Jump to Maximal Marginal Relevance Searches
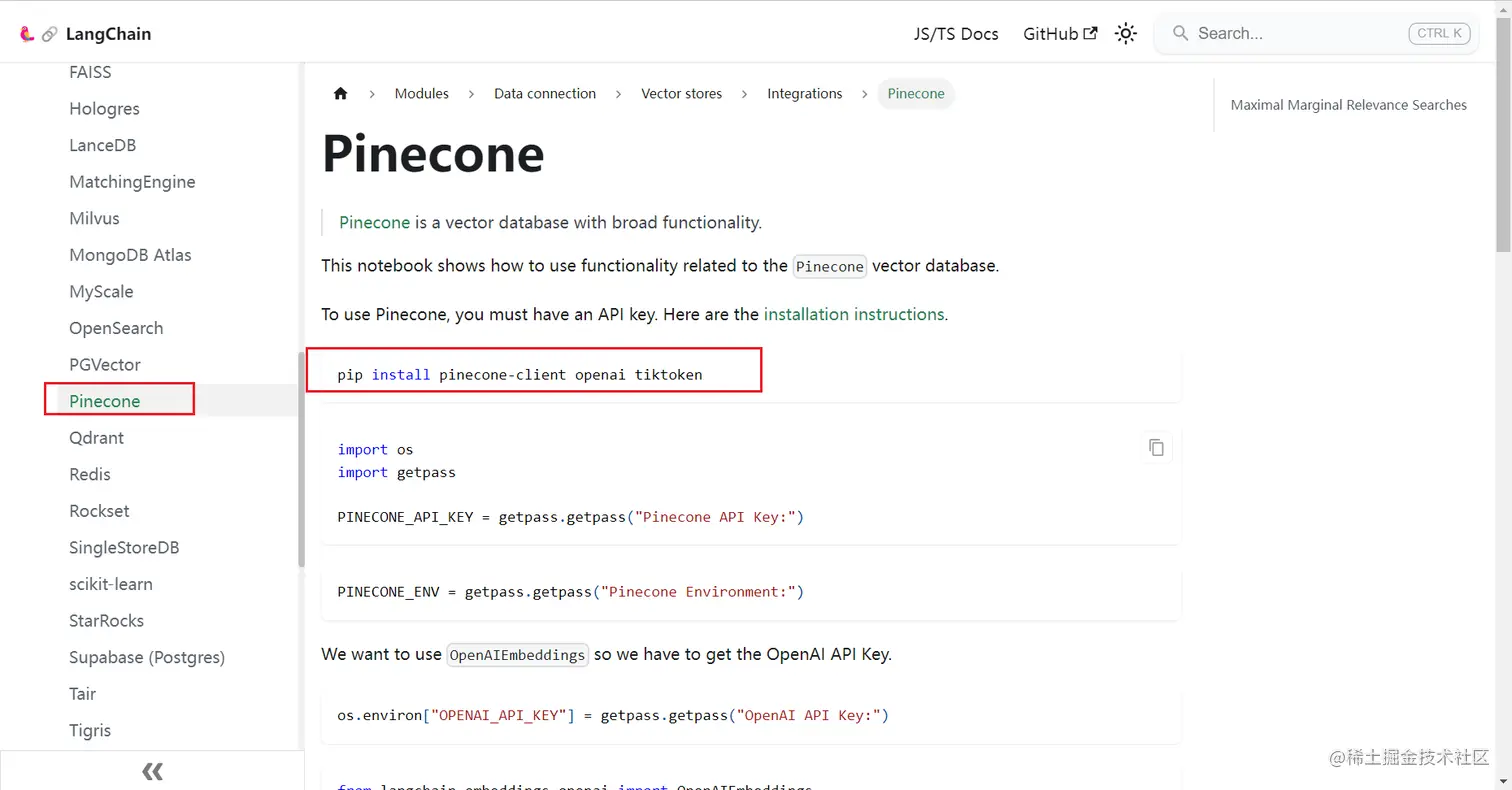This screenshot has width=1512, height=790. [x=1349, y=105]
